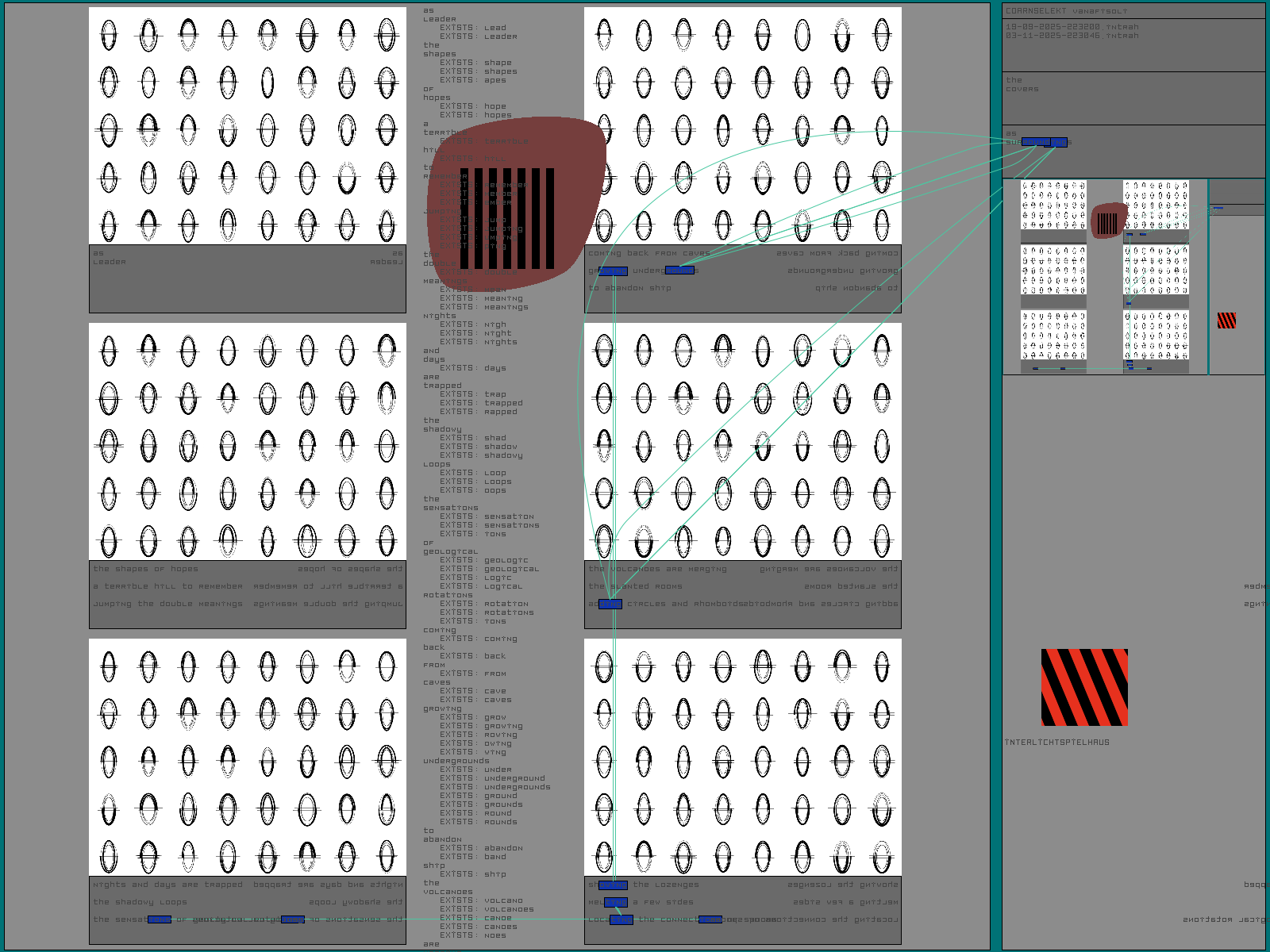The width and height of the screenshot is (1270, 952).
Task: Click the large red-black striped square
Action: (1084, 687)
